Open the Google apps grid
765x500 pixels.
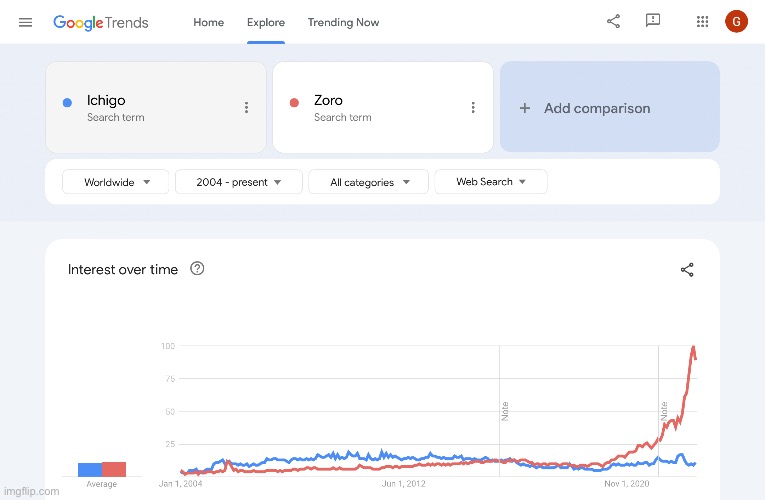tap(702, 21)
